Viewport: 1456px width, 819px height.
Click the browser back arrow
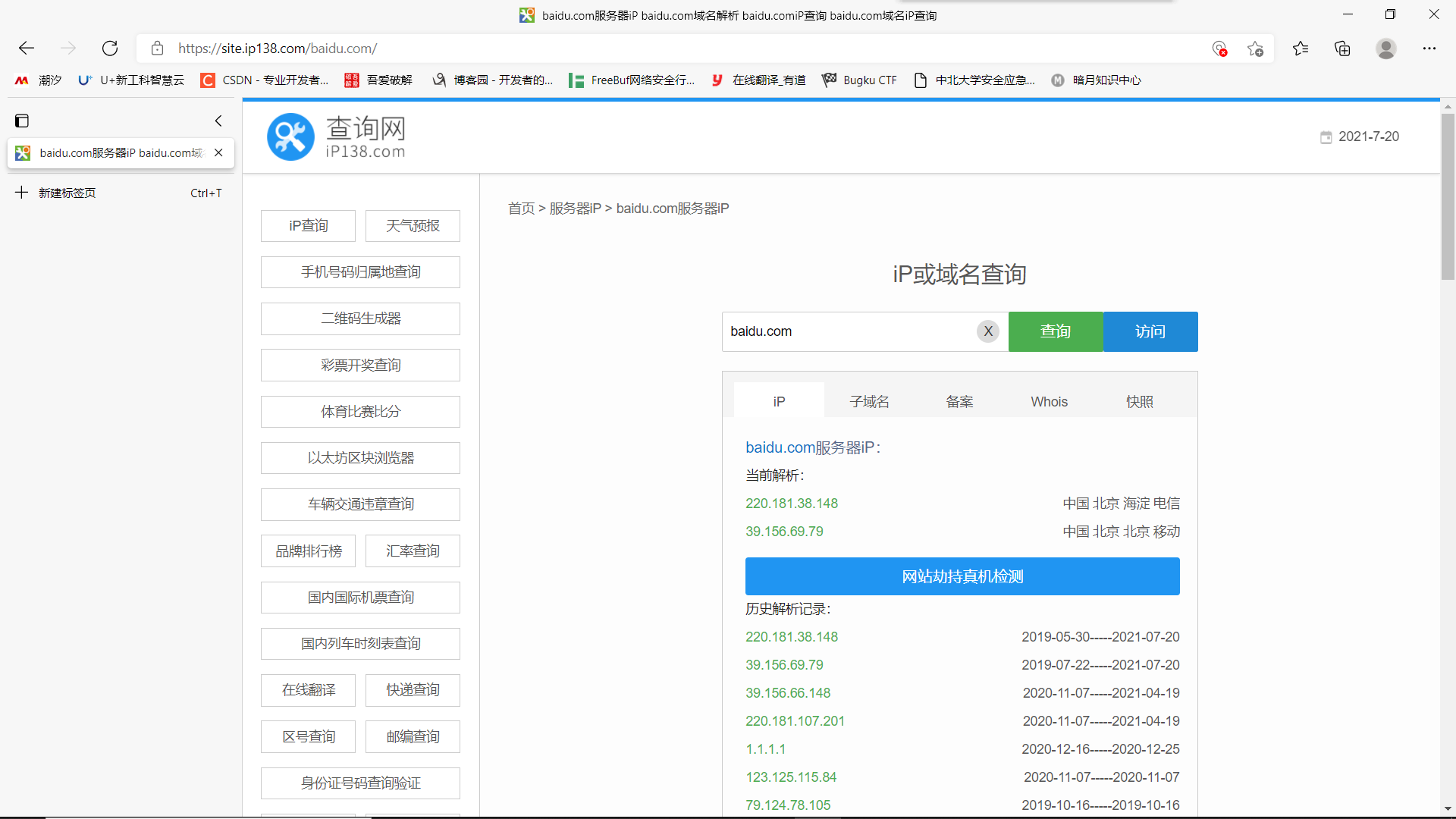pyautogui.click(x=27, y=49)
